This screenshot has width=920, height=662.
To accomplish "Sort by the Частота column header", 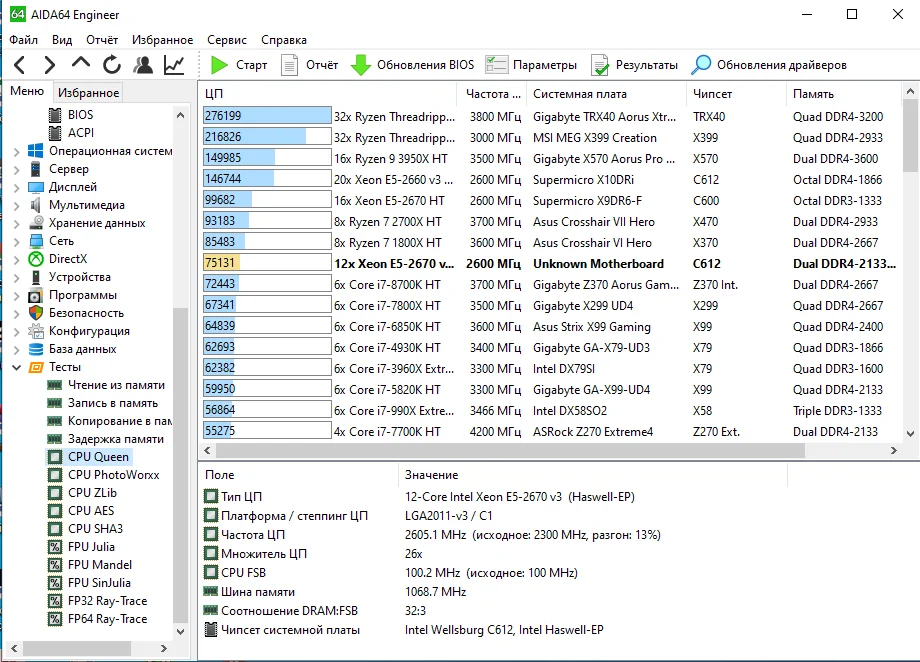I will pos(492,94).
